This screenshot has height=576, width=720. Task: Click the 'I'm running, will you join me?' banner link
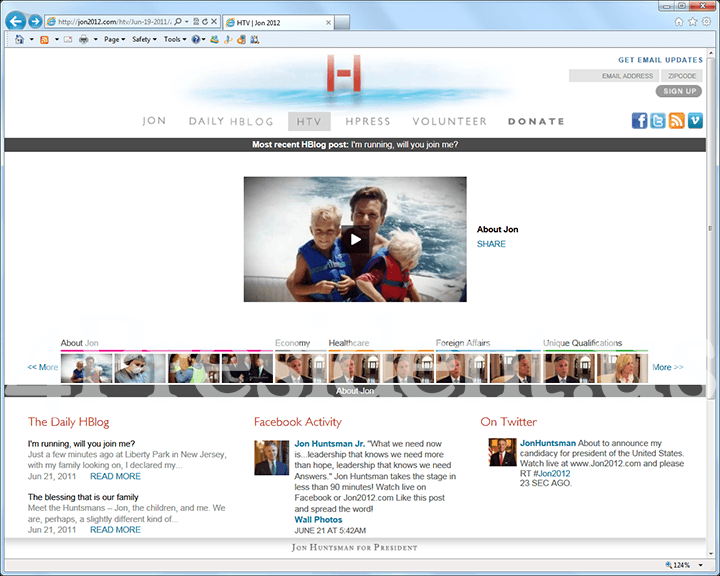tap(405, 145)
